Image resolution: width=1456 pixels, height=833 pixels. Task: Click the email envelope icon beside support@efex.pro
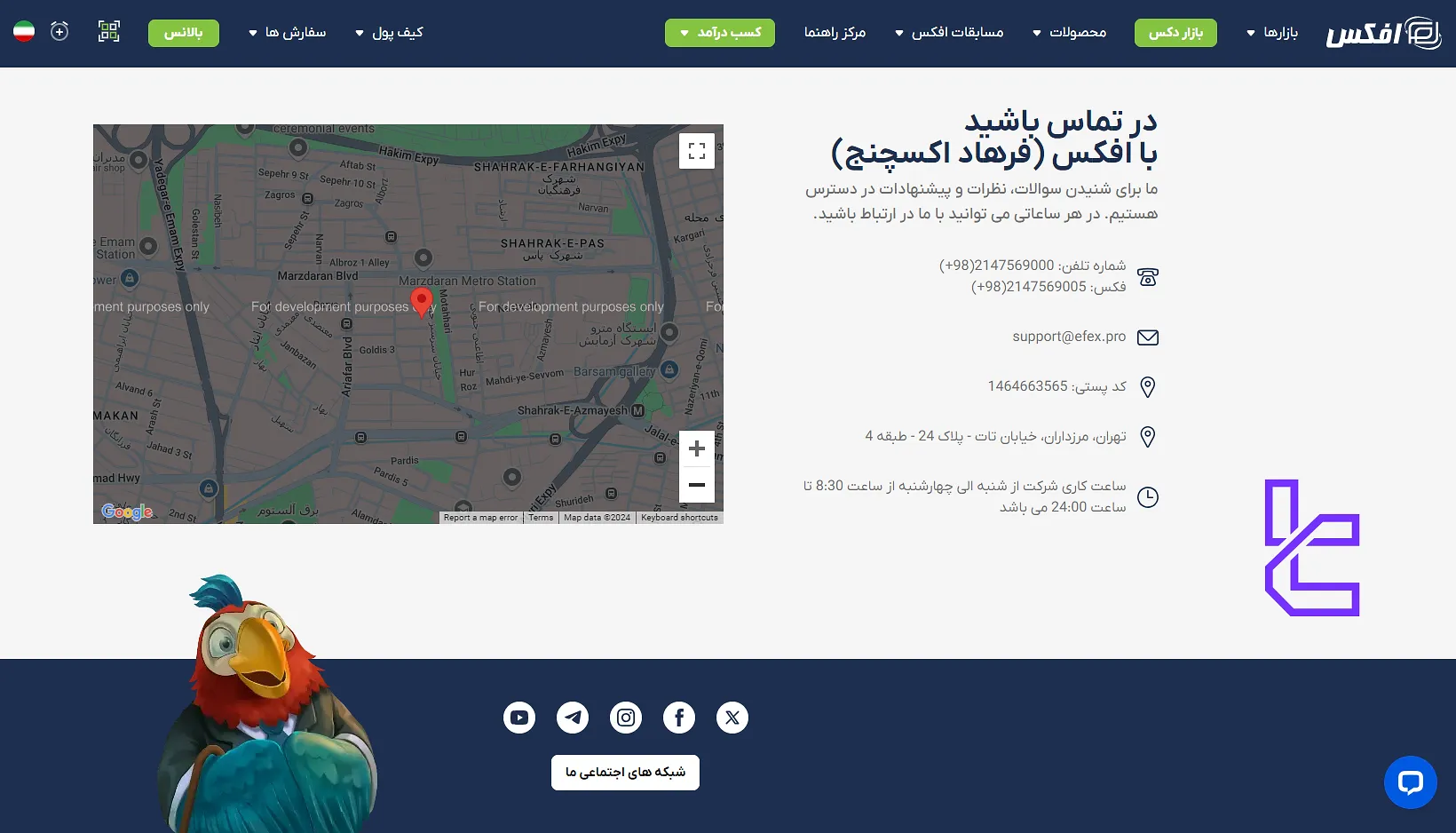coord(1148,337)
